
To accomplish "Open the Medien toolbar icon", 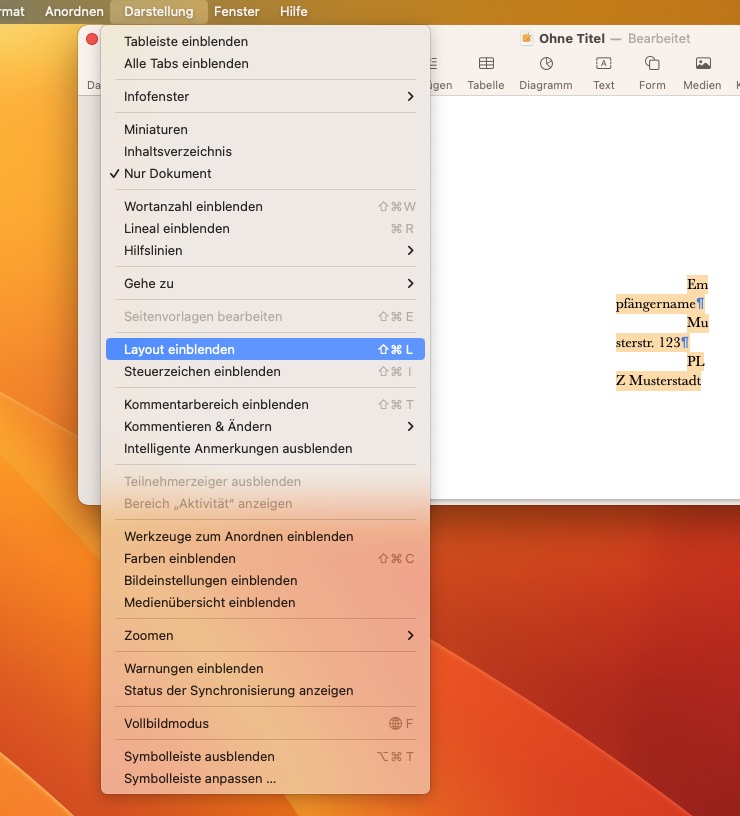I will [x=702, y=65].
